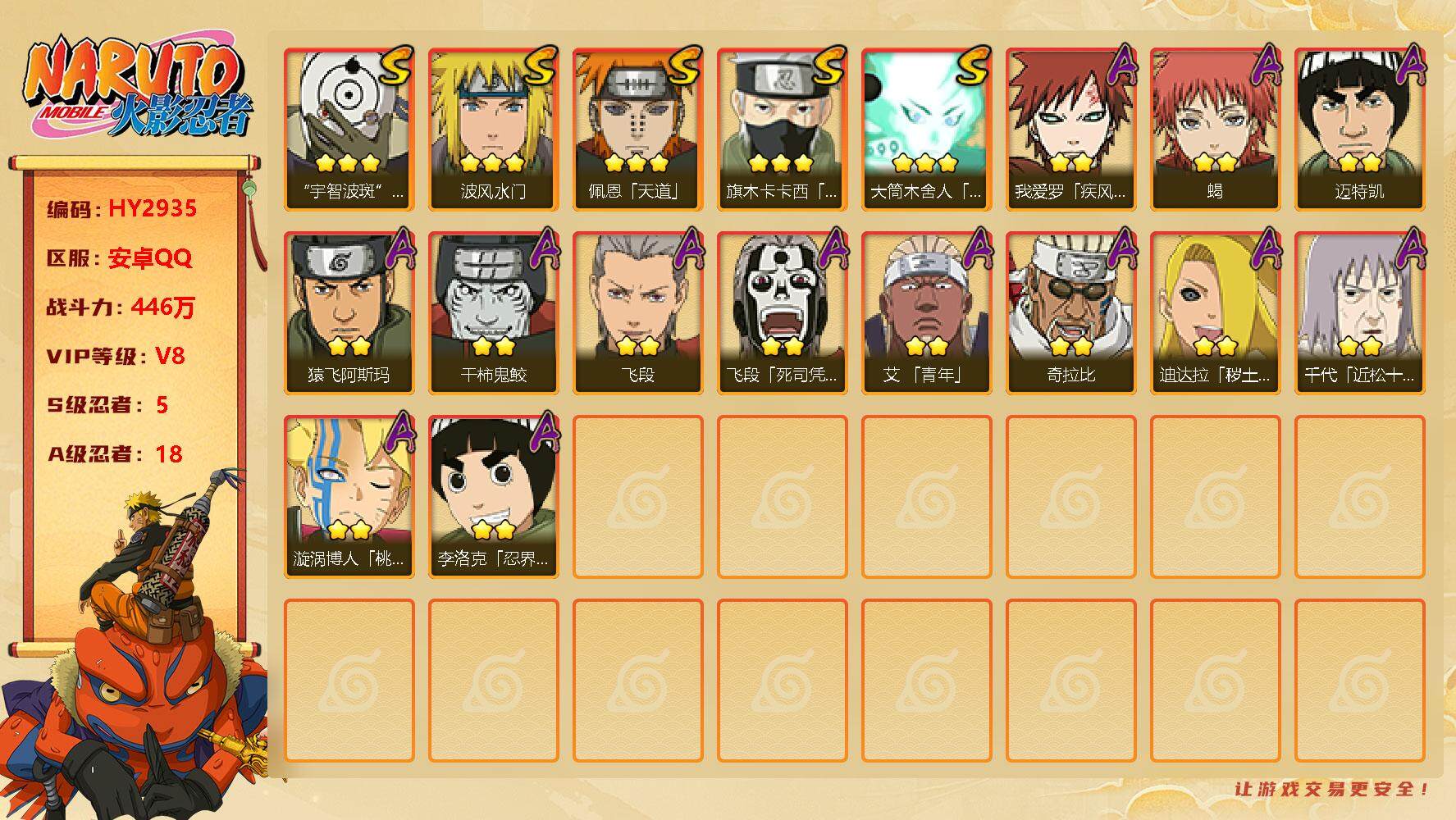
Task: Choose the 李洛克「忍界」 ninja card
Action: pyautogui.click(x=493, y=497)
